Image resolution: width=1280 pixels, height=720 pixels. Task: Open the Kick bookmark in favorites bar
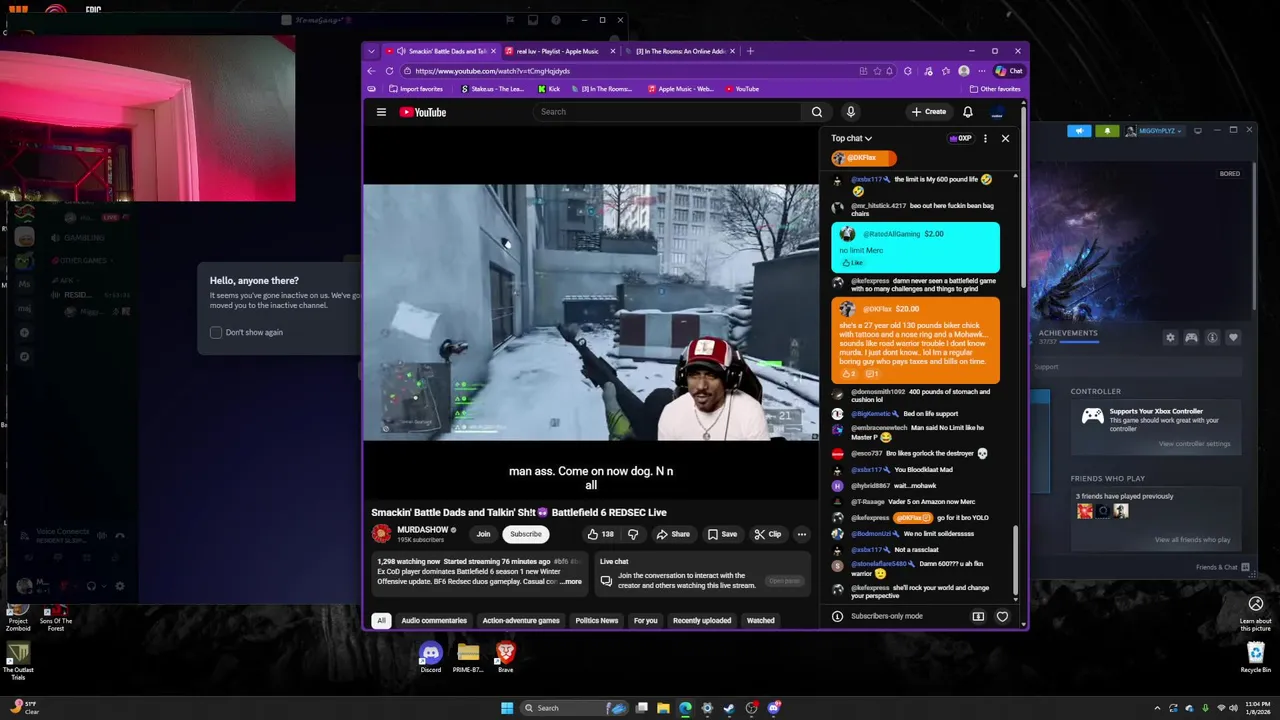(549, 89)
